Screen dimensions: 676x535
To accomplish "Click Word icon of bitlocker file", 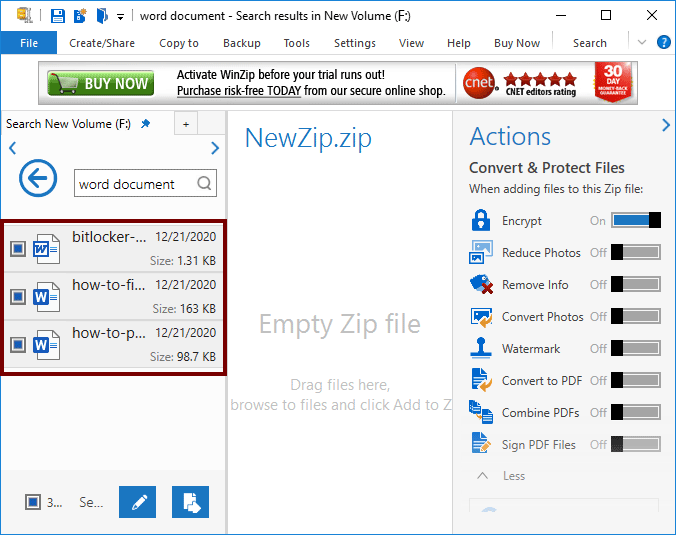I will pyautogui.click(x=46, y=249).
